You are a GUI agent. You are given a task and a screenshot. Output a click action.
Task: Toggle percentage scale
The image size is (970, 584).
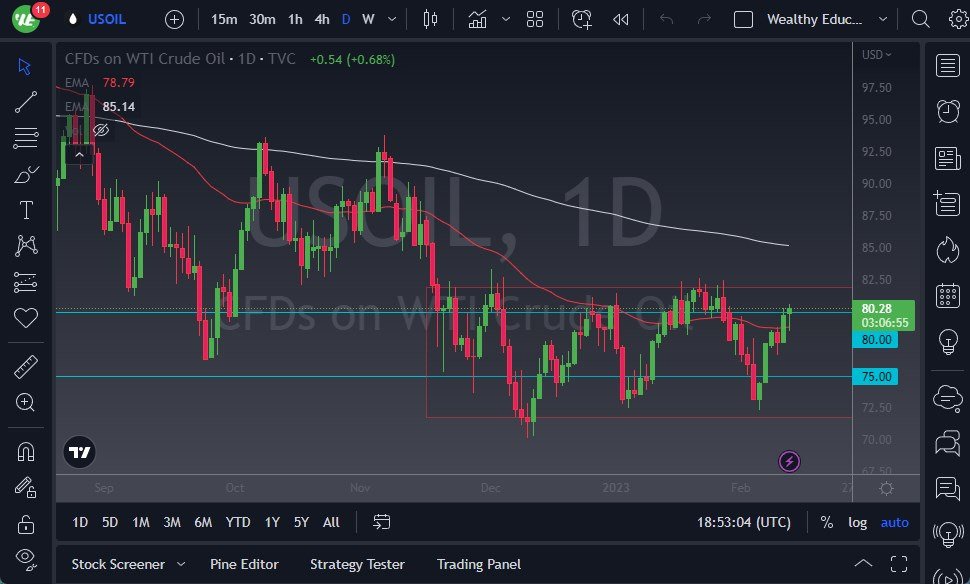pyautogui.click(x=826, y=522)
